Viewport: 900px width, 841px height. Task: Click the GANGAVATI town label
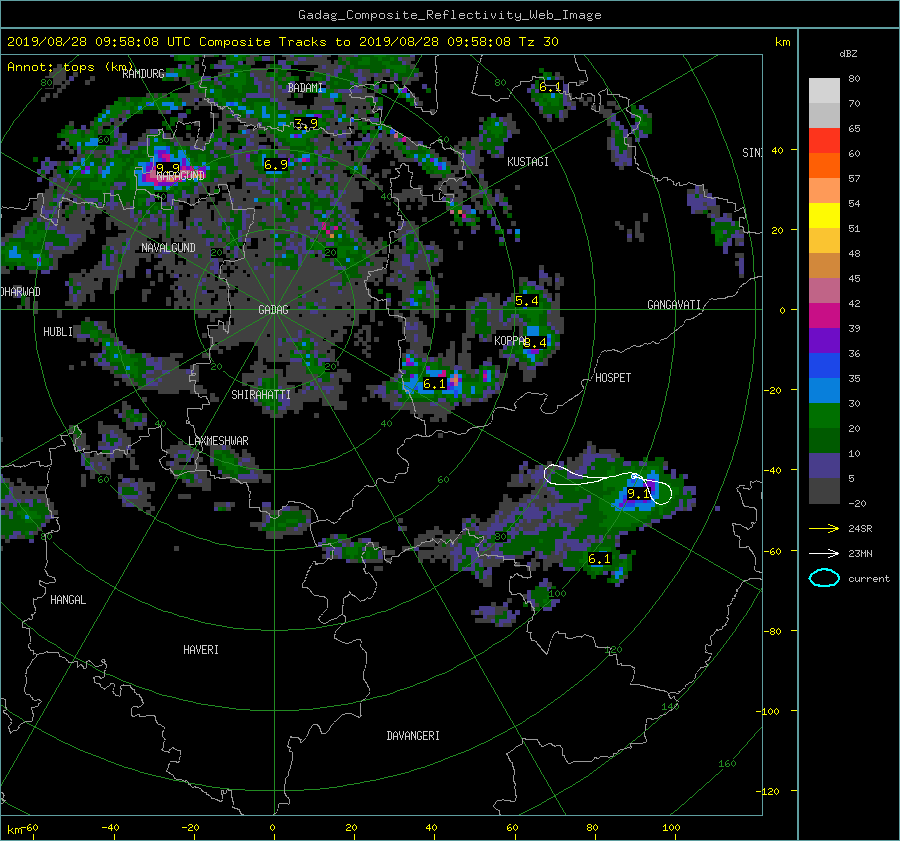(674, 305)
